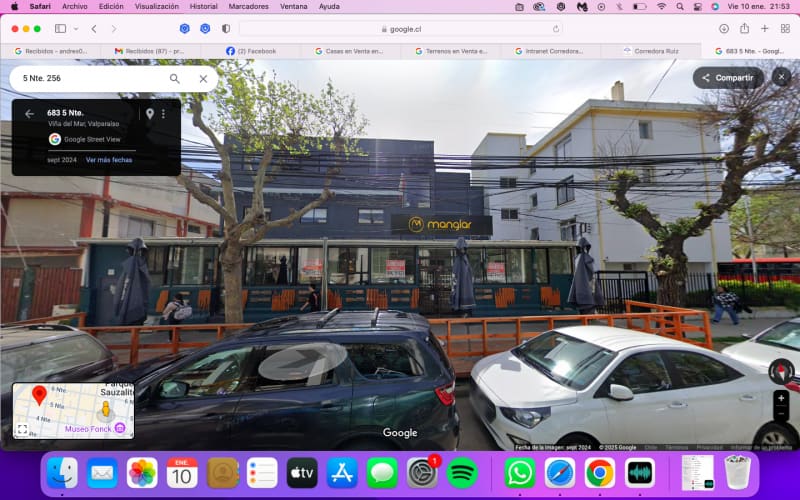This screenshot has width=800, height=500.
Task: Open Photos from the Dock
Action: coord(142,472)
